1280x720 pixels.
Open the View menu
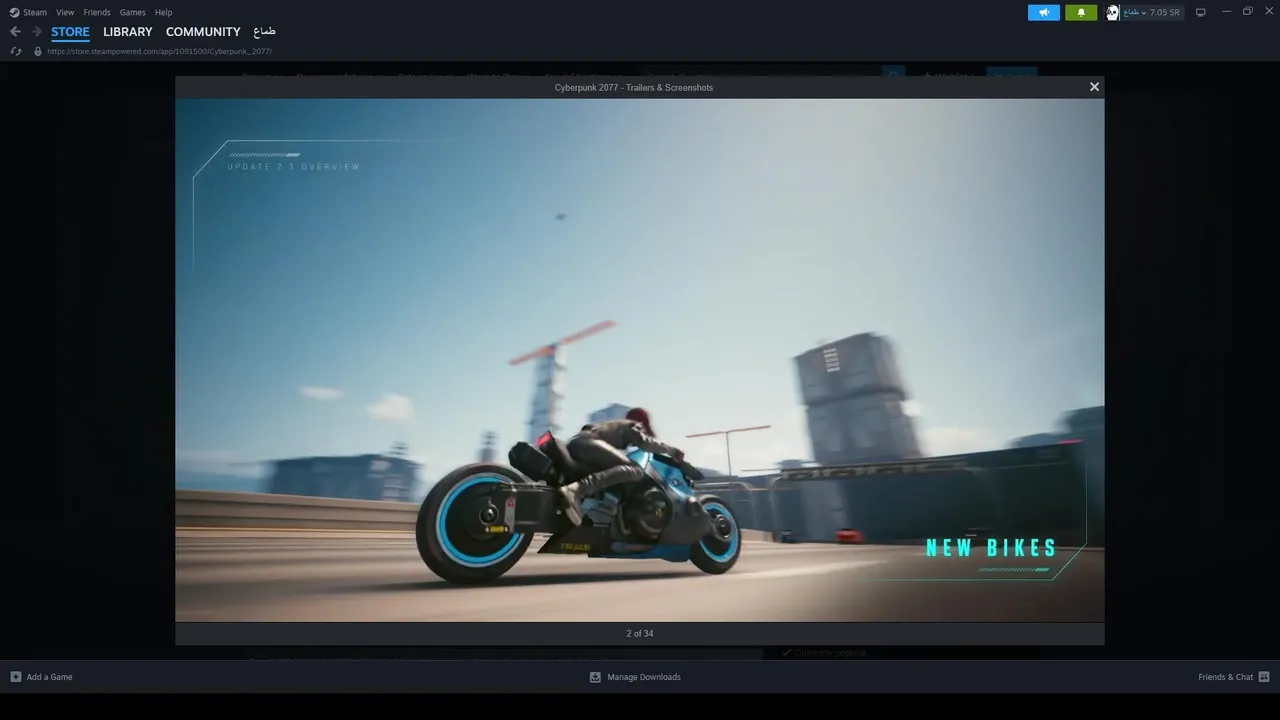(65, 12)
